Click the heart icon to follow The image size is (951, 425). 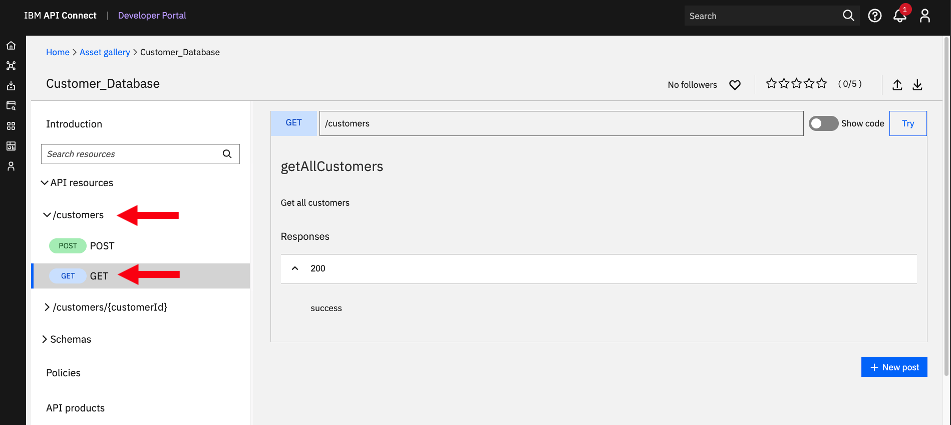pyautogui.click(x=734, y=85)
